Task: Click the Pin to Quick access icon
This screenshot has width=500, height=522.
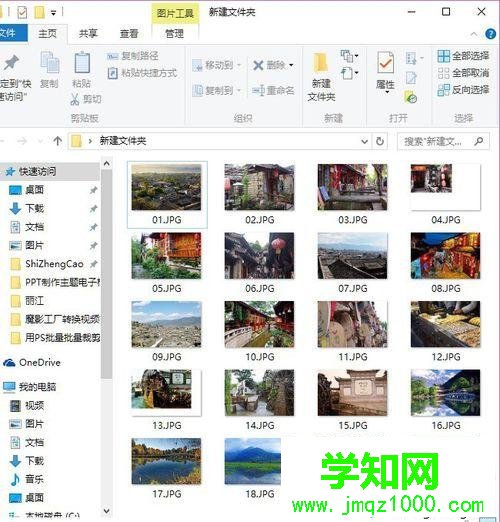Action: 11,63
